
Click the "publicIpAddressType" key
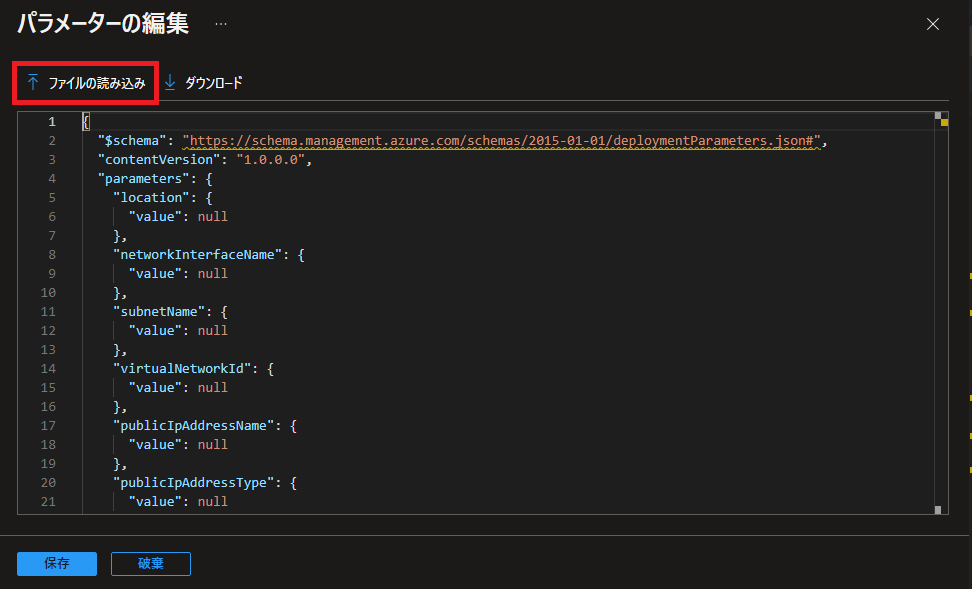tap(193, 483)
